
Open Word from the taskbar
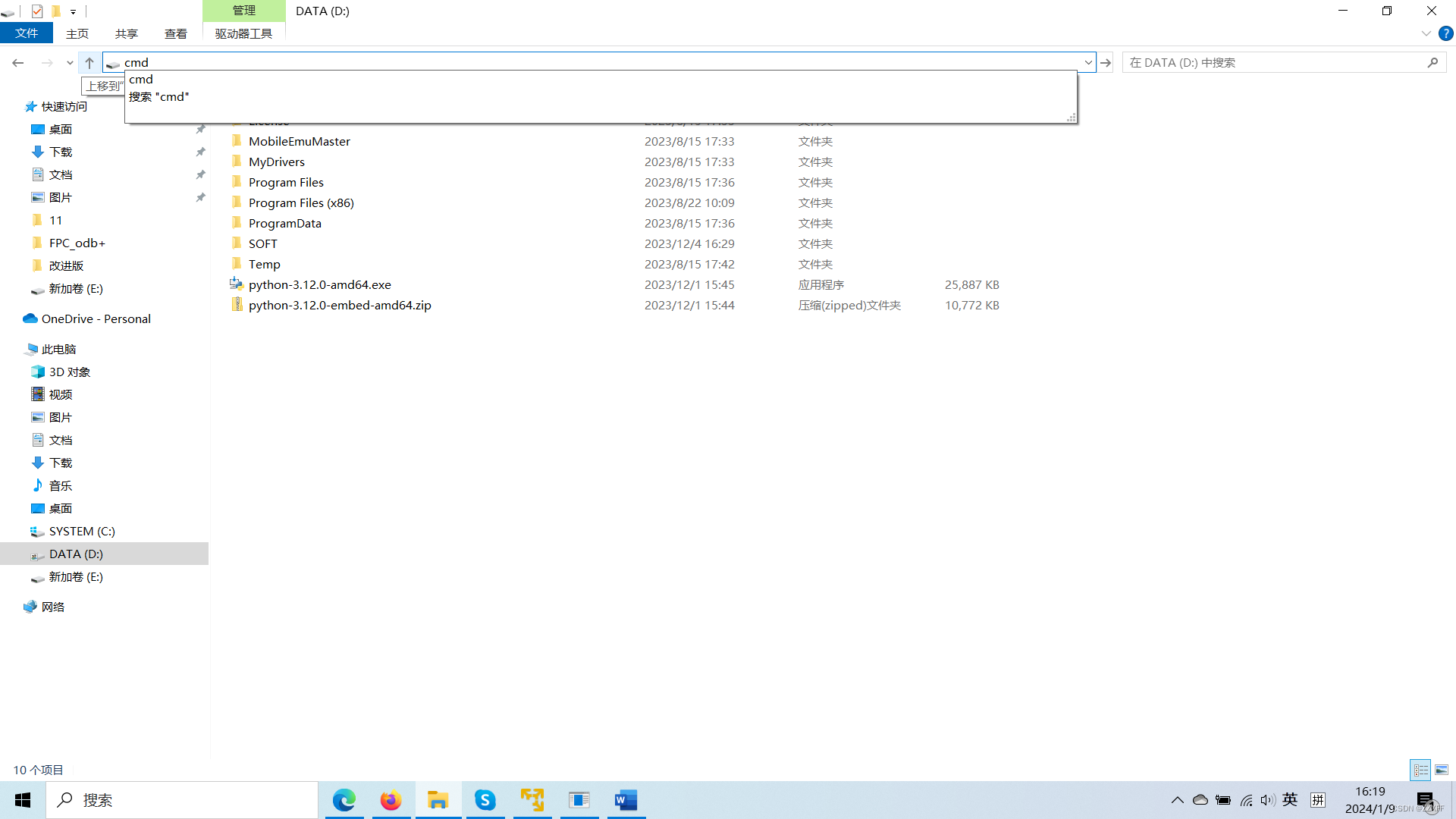coord(626,800)
